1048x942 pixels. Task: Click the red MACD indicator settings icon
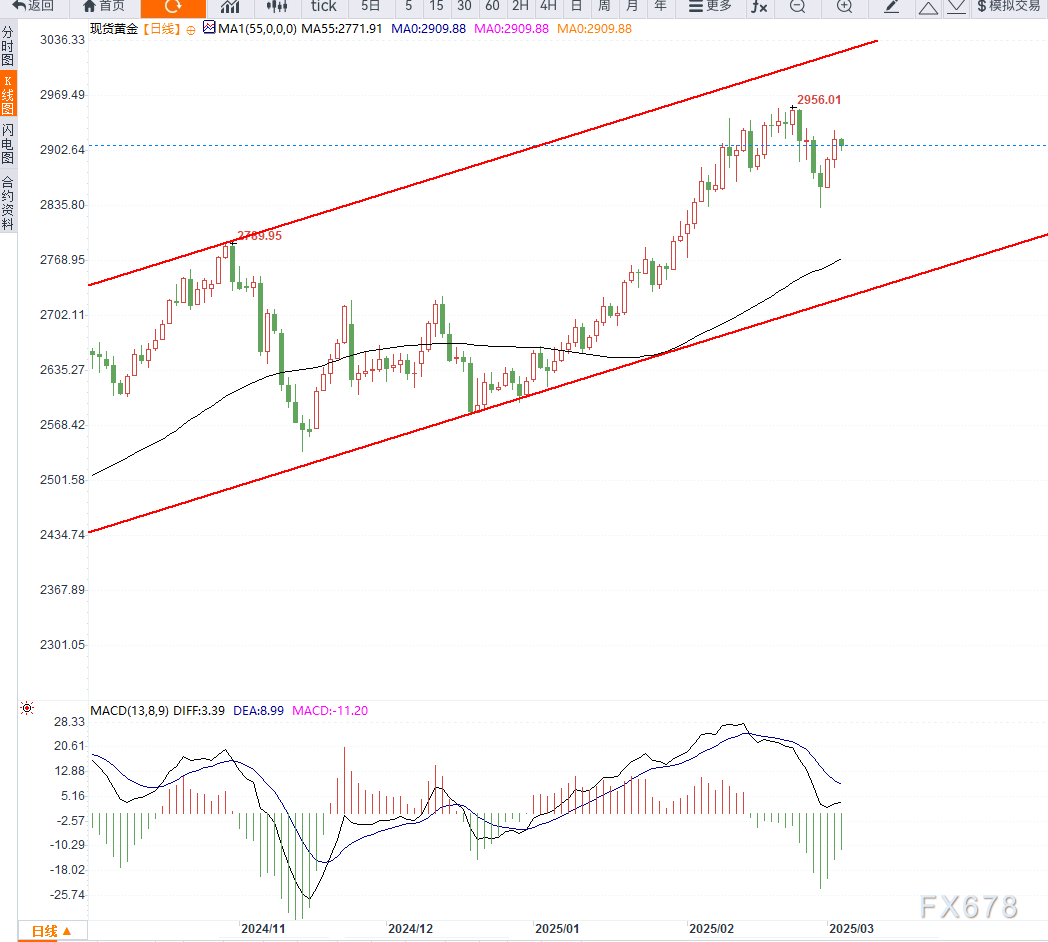(27, 709)
